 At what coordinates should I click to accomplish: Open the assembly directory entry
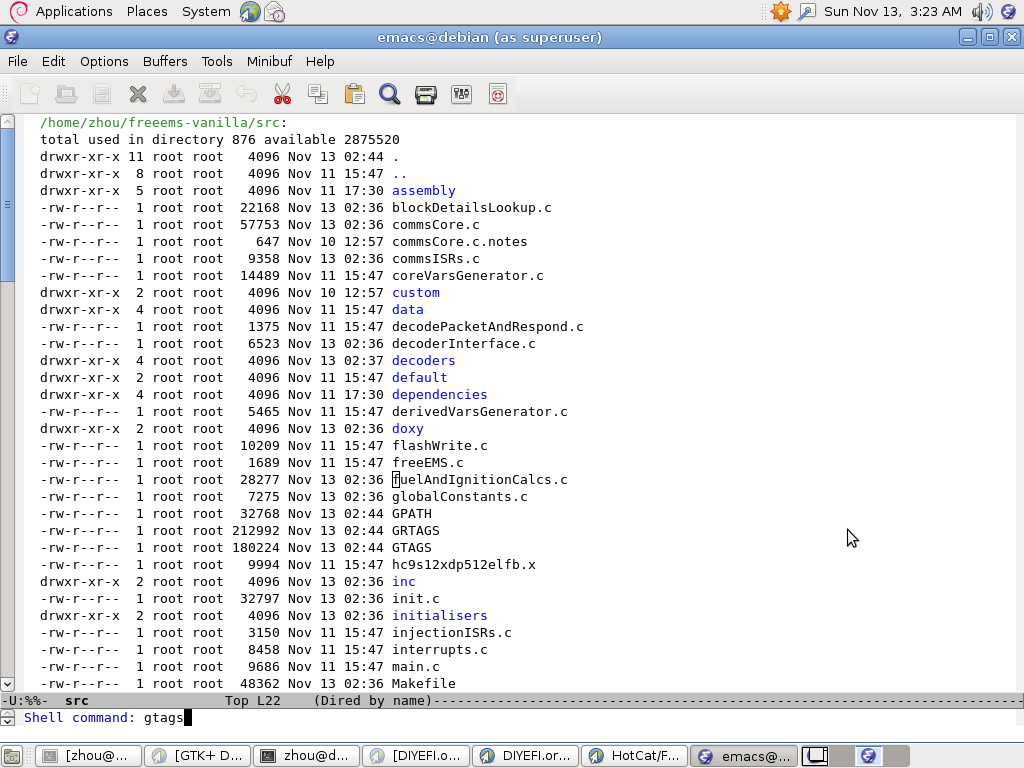click(x=423, y=190)
